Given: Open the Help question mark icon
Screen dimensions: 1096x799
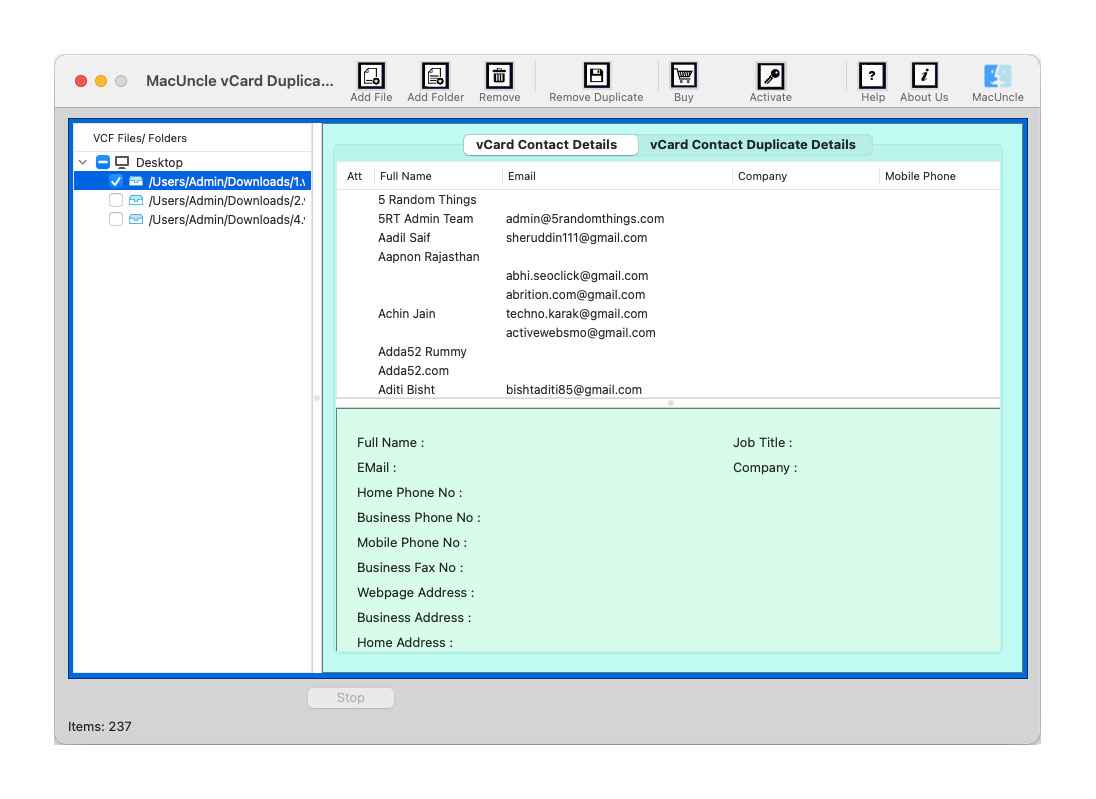Looking at the screenshot, I should (872, 75).
